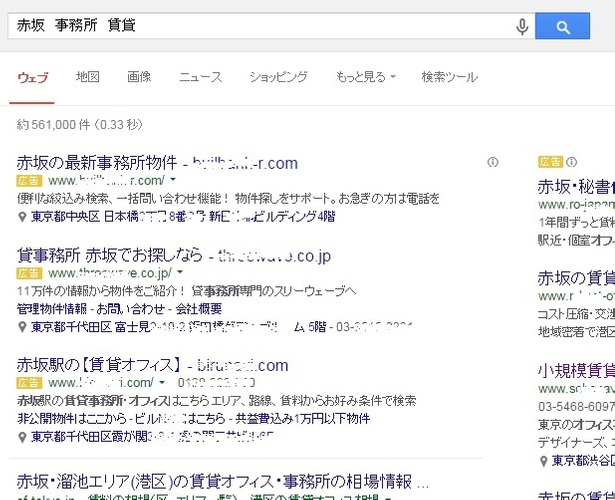Open URL dropdown arrow of first ad
The width and height of the screenshot is (615, 500).
[173, 181]
